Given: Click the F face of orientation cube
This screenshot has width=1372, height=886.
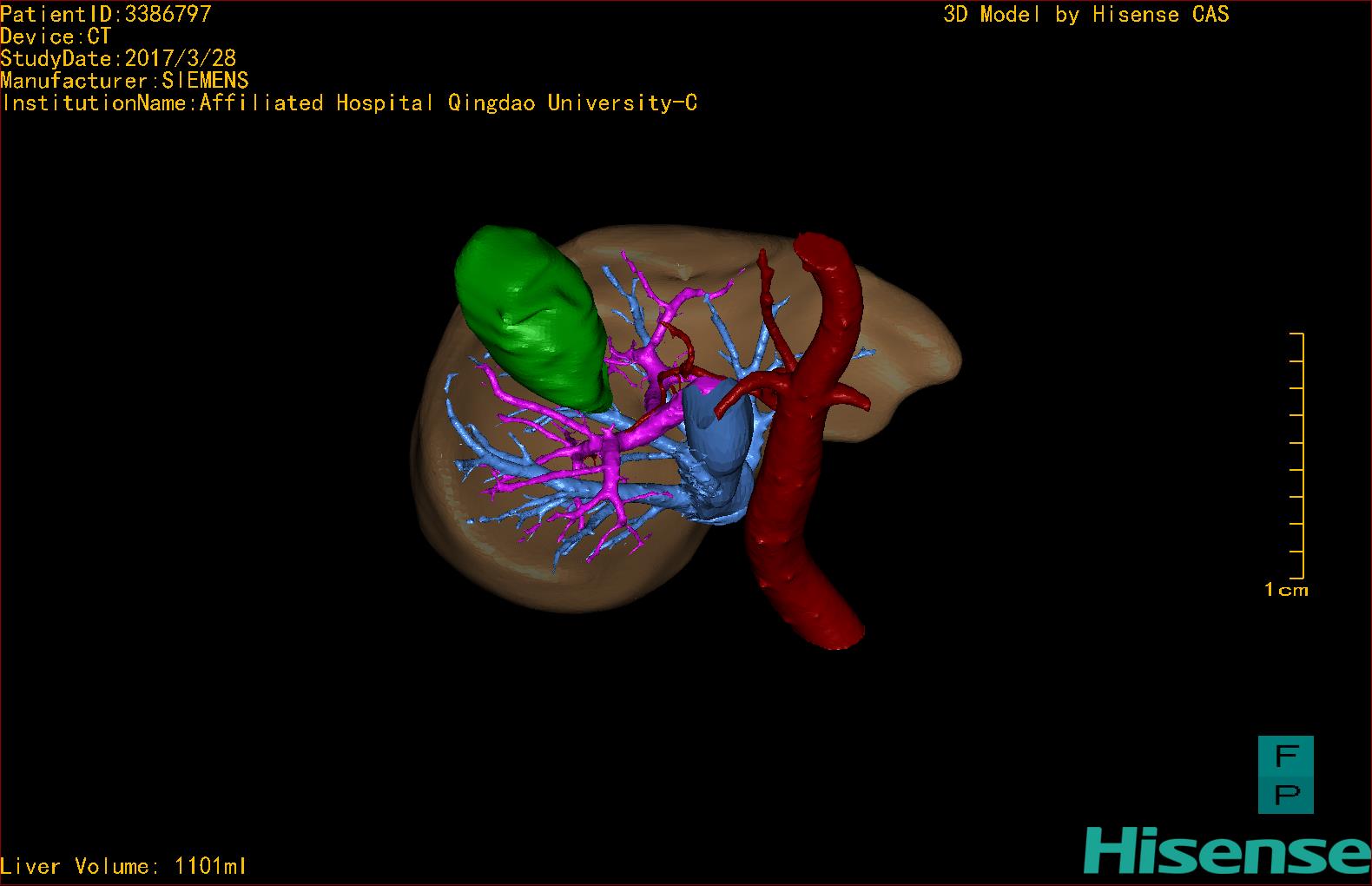Looking at the screenshot, I should pos(1285,756).
